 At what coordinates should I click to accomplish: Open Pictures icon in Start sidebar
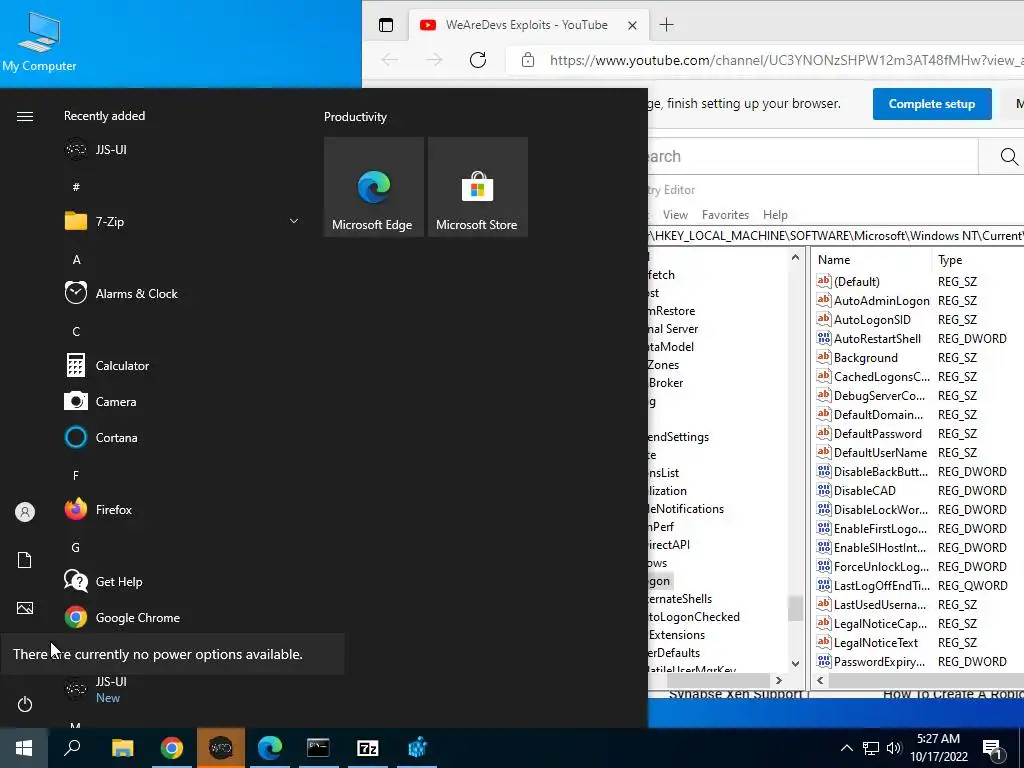[x=25, y=608]
